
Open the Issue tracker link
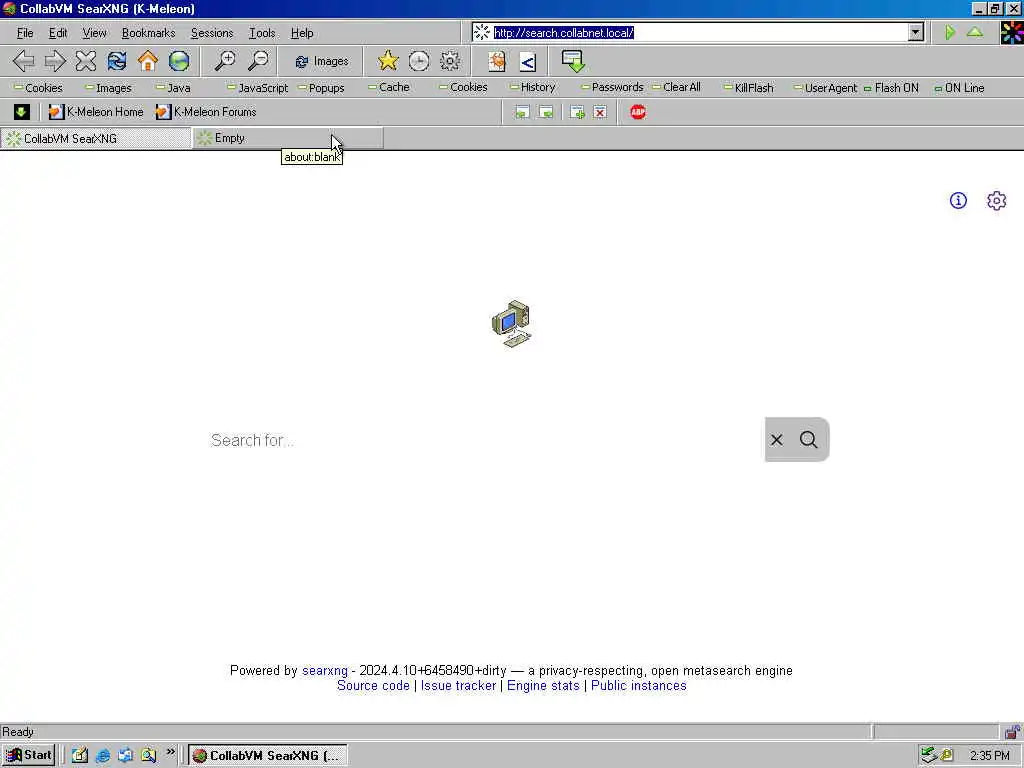pos(458,686)
